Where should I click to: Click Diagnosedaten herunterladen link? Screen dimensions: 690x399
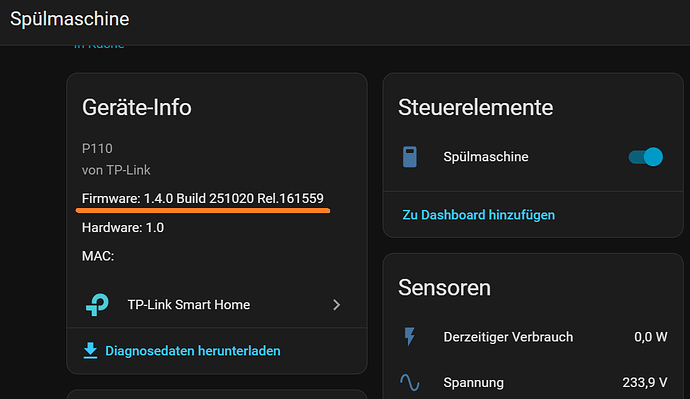193,351
